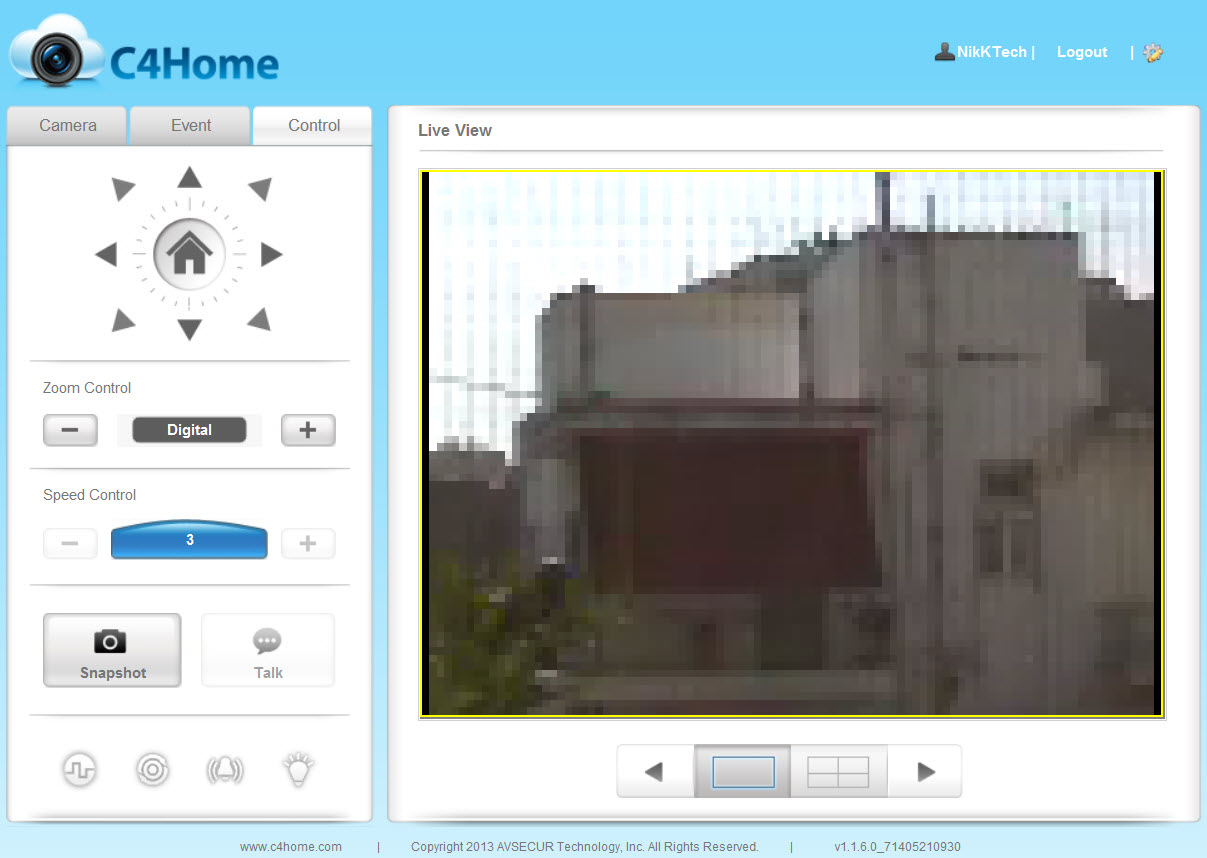The image size is (1207, 858).
Task: Click the concentric circles target icon
Action: pos(153,769)
